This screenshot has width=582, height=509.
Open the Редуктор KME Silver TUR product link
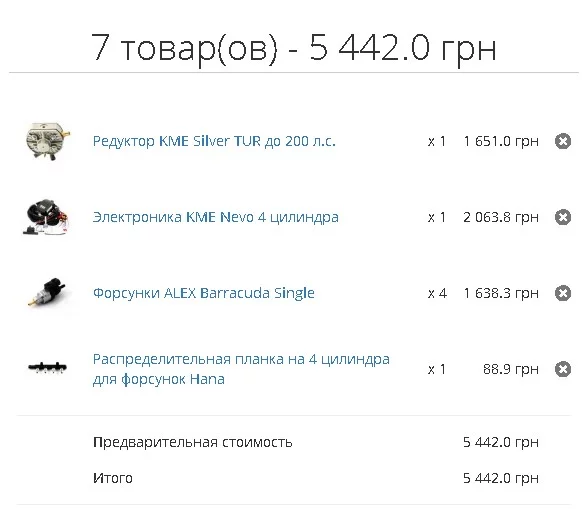point(214,141)
